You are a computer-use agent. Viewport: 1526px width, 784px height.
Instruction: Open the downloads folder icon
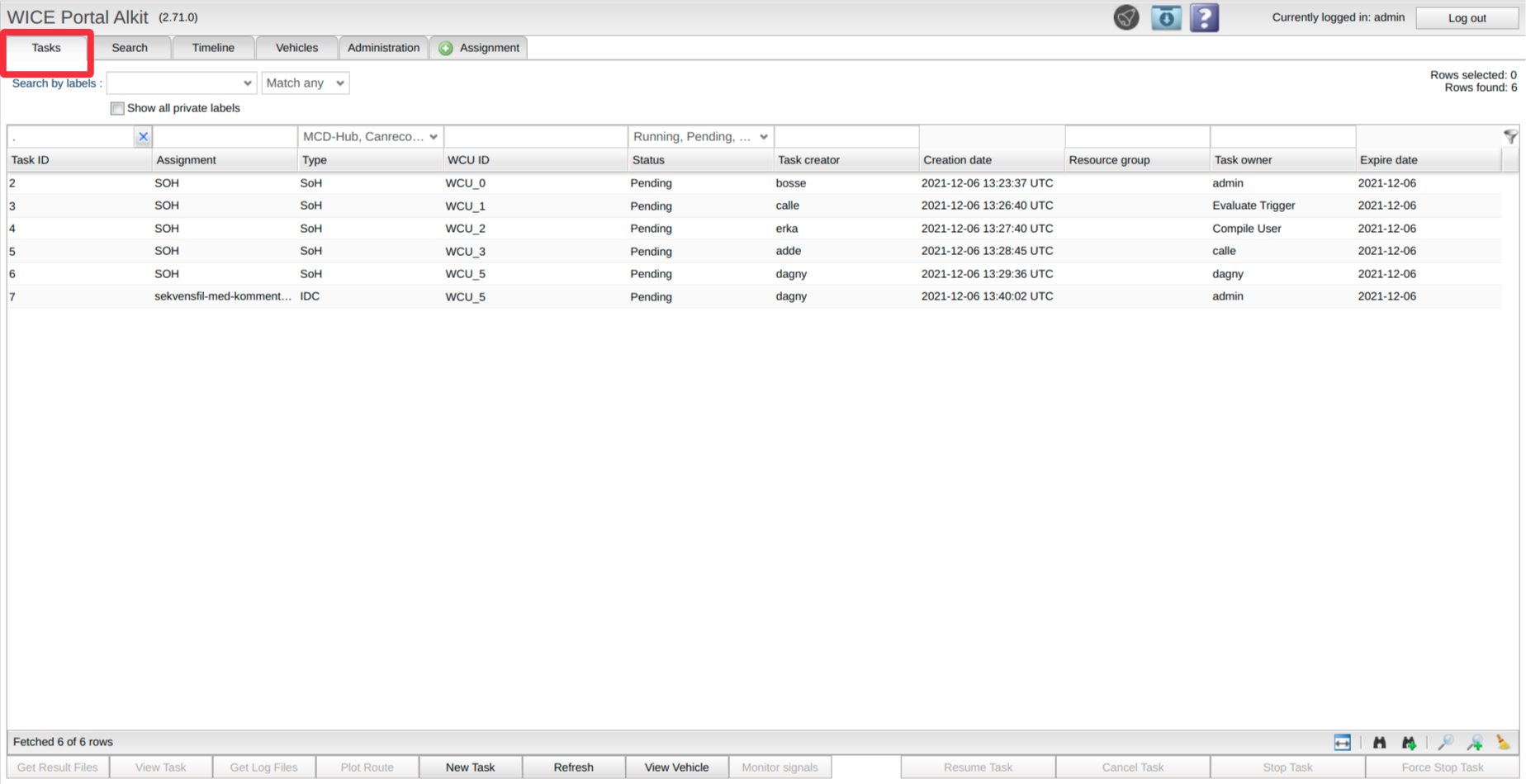[1166, 17]
